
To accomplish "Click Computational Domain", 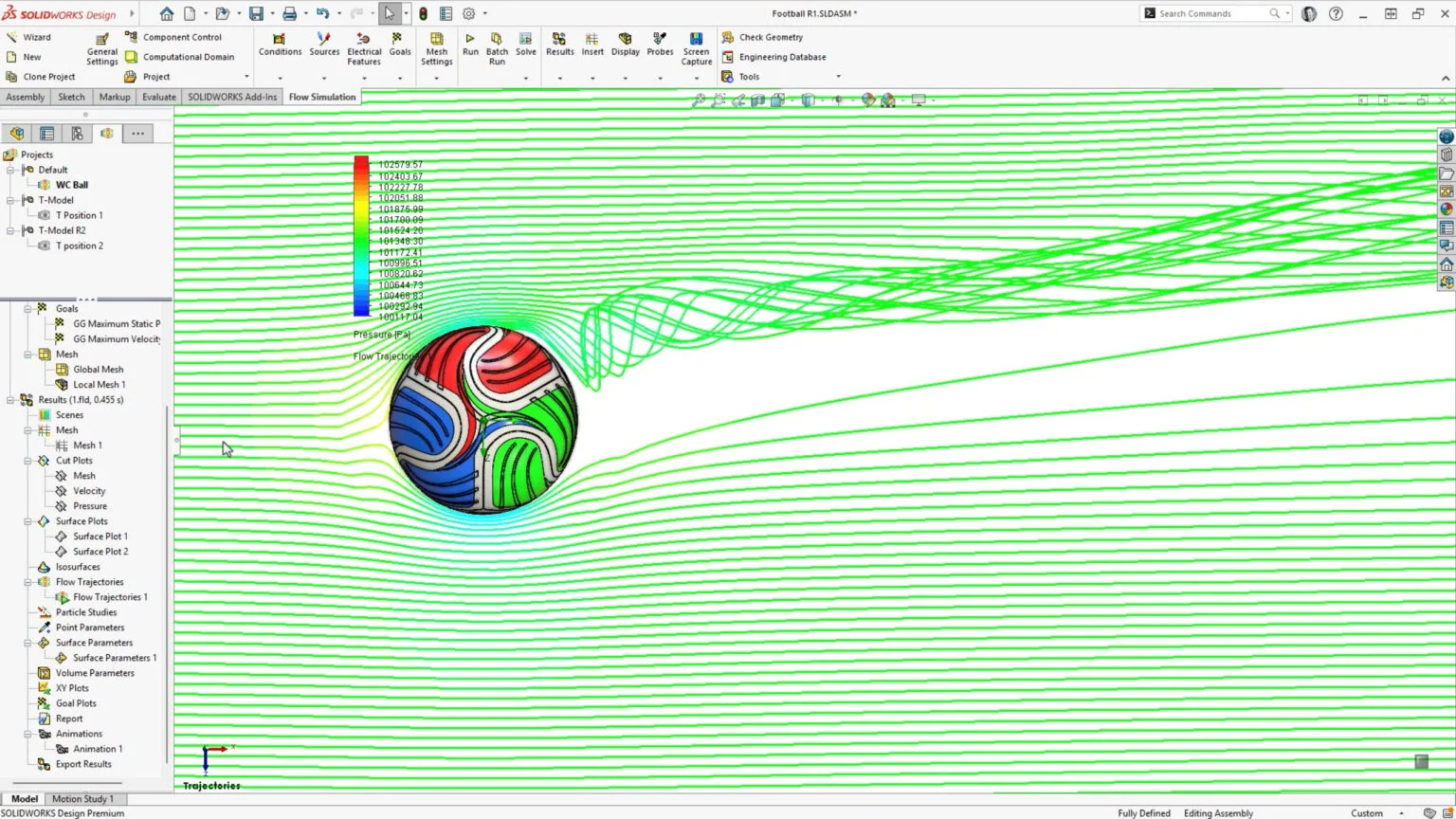I will point(180,57).
